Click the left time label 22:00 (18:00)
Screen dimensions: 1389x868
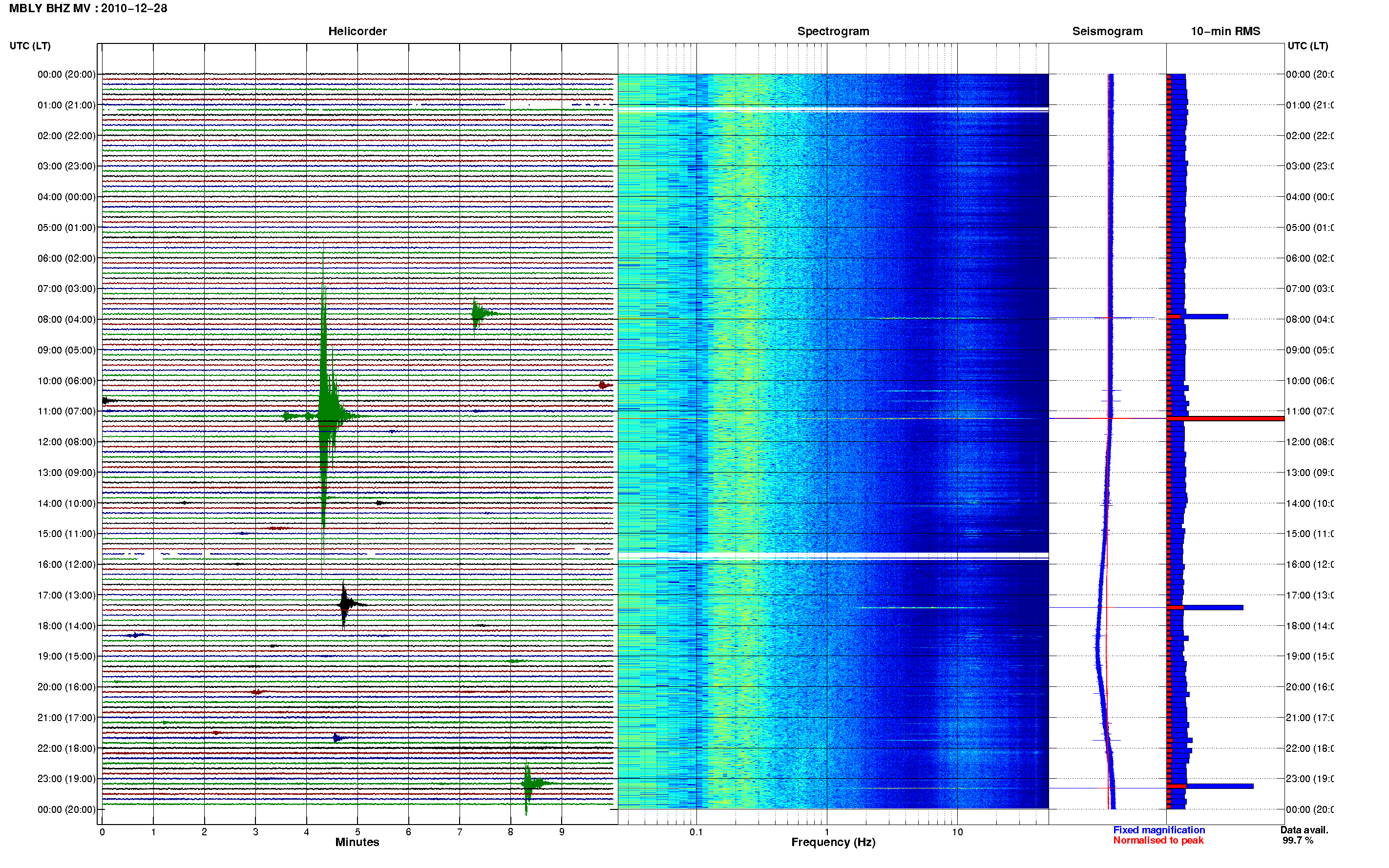tap(66, 748)
